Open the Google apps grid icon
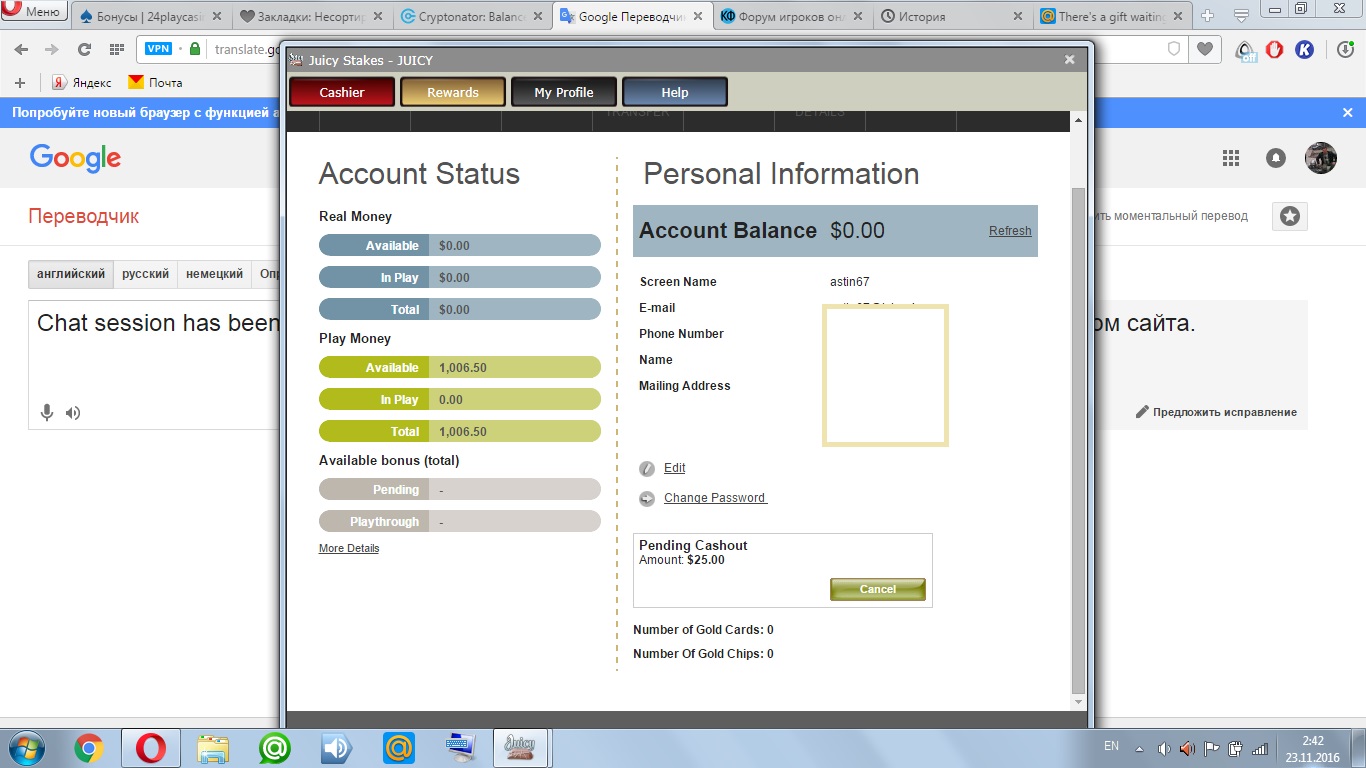Screen dimensions: 1366x768 point(1231,158)
